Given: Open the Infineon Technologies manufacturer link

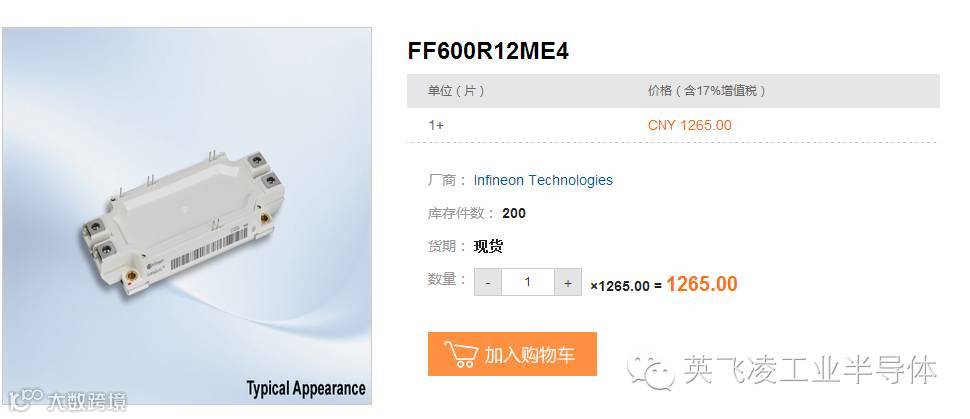Looking at the screenshot, I should (x=543, y=180).
